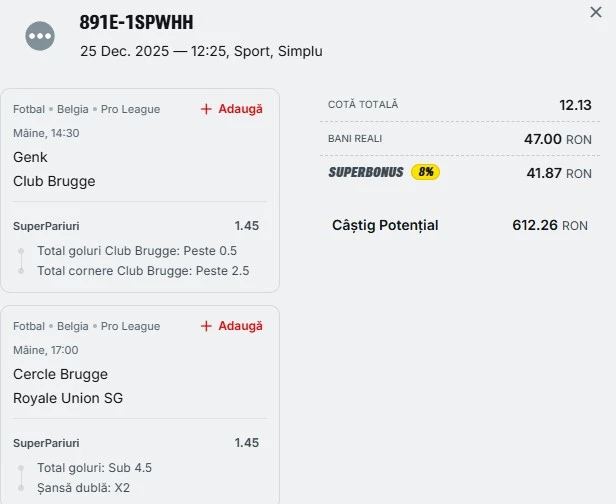Click the Câștig Potențial amount 612.26 RON
This screenshot has width=616, height=504.
click(x=549, y=225)
